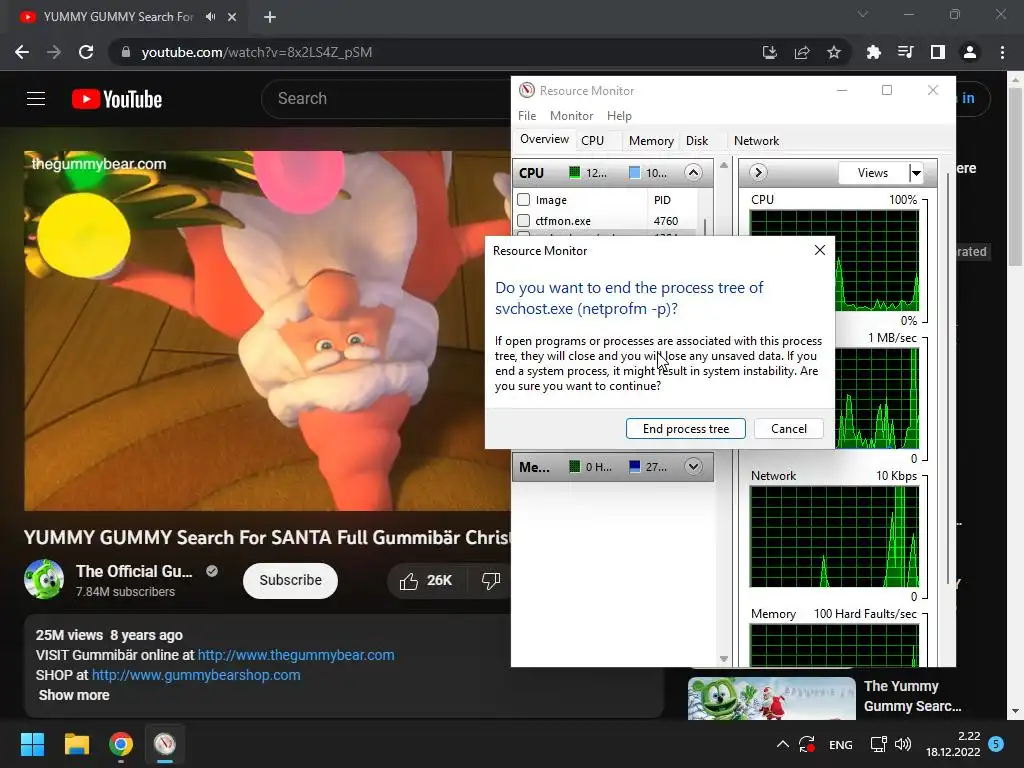Share this page via the share icon
Image resolution: width=1024 pixels, height=768 pixels.
point(802,52)
